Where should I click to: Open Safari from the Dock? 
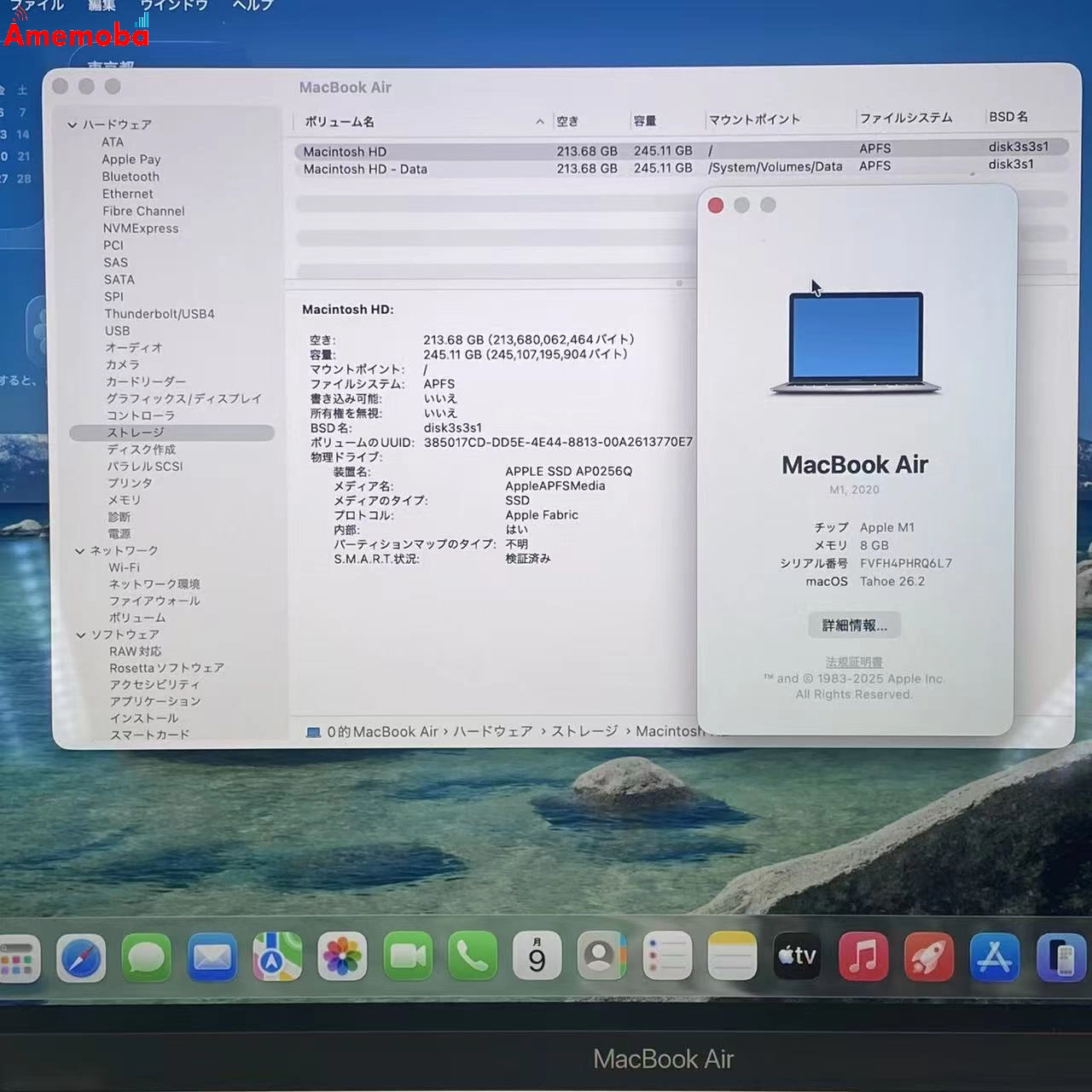pos(81,957)
